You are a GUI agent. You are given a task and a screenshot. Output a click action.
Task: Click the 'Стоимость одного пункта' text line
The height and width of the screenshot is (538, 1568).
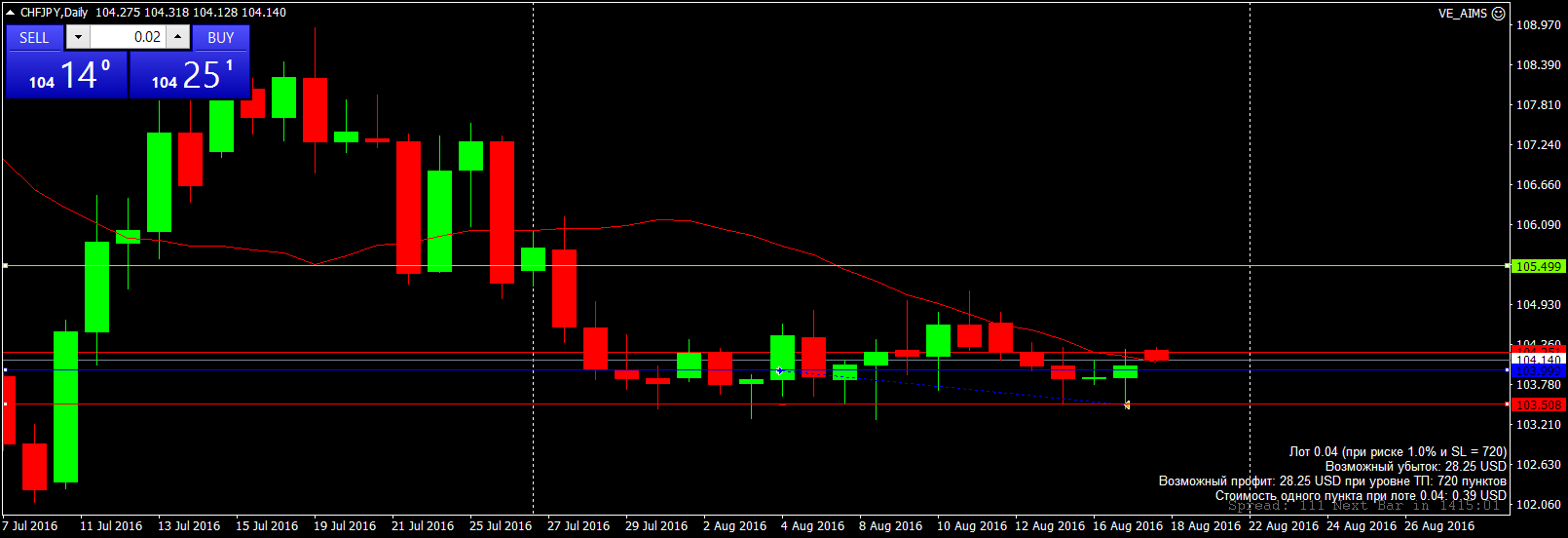(x=1361, y=495)
